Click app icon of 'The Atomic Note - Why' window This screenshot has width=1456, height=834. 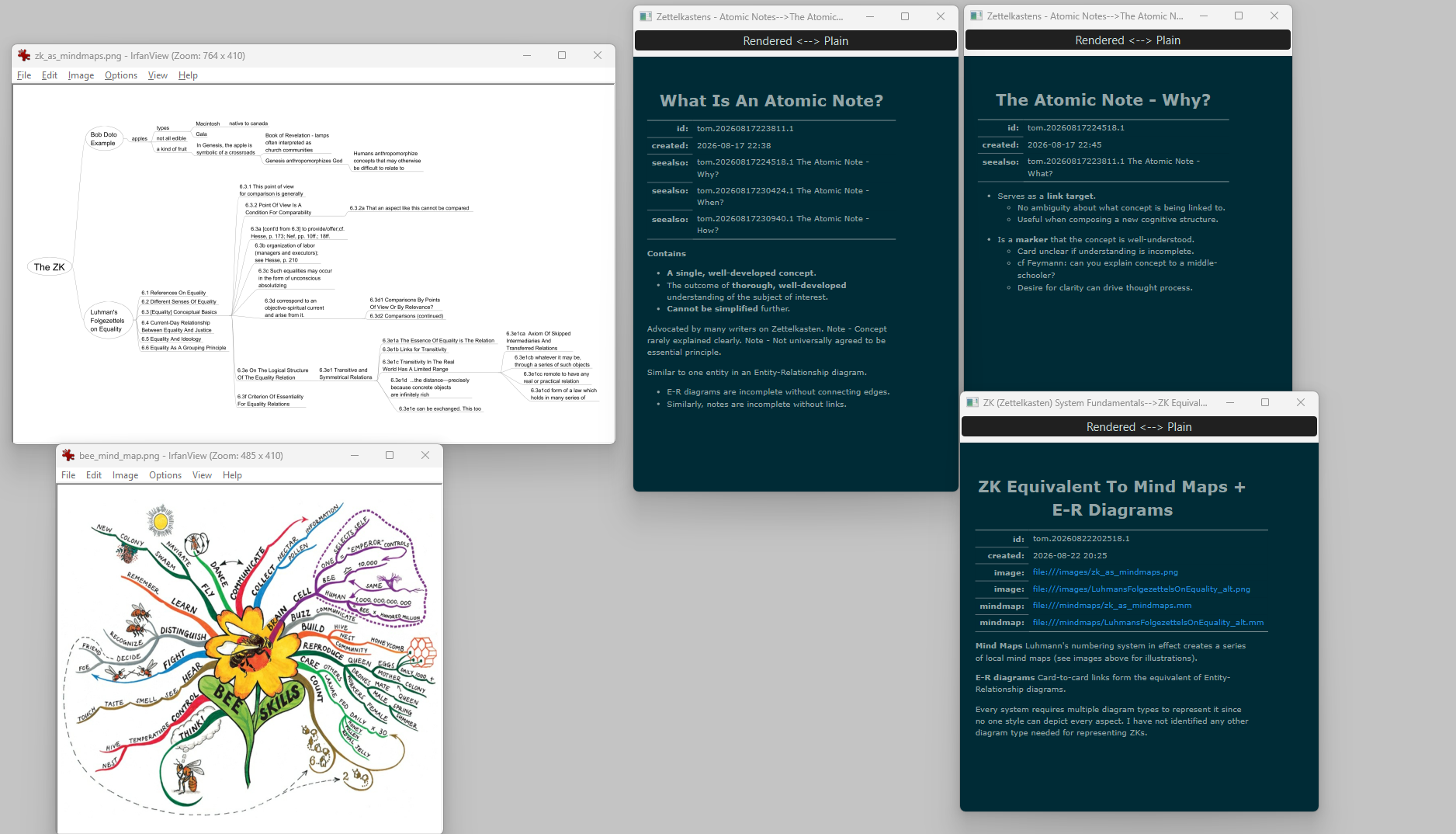[x=976, y=16]
